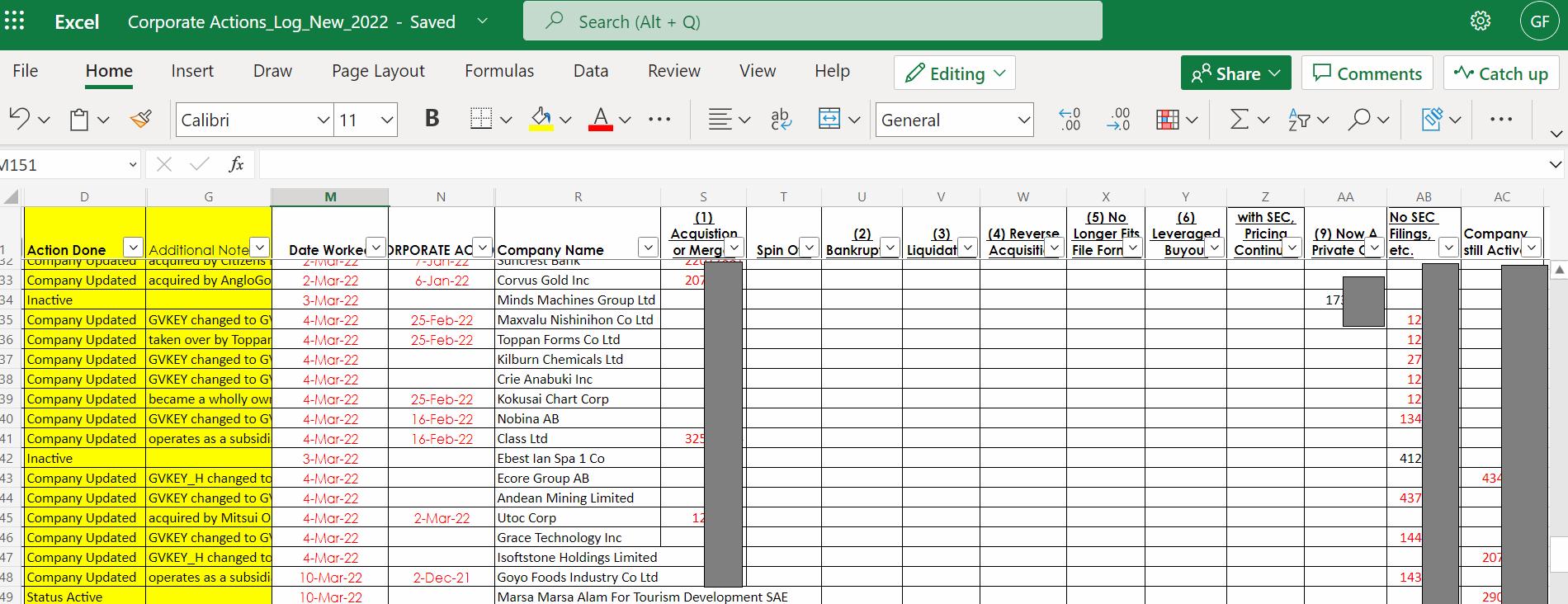Select column M header

tap(330, 196)
